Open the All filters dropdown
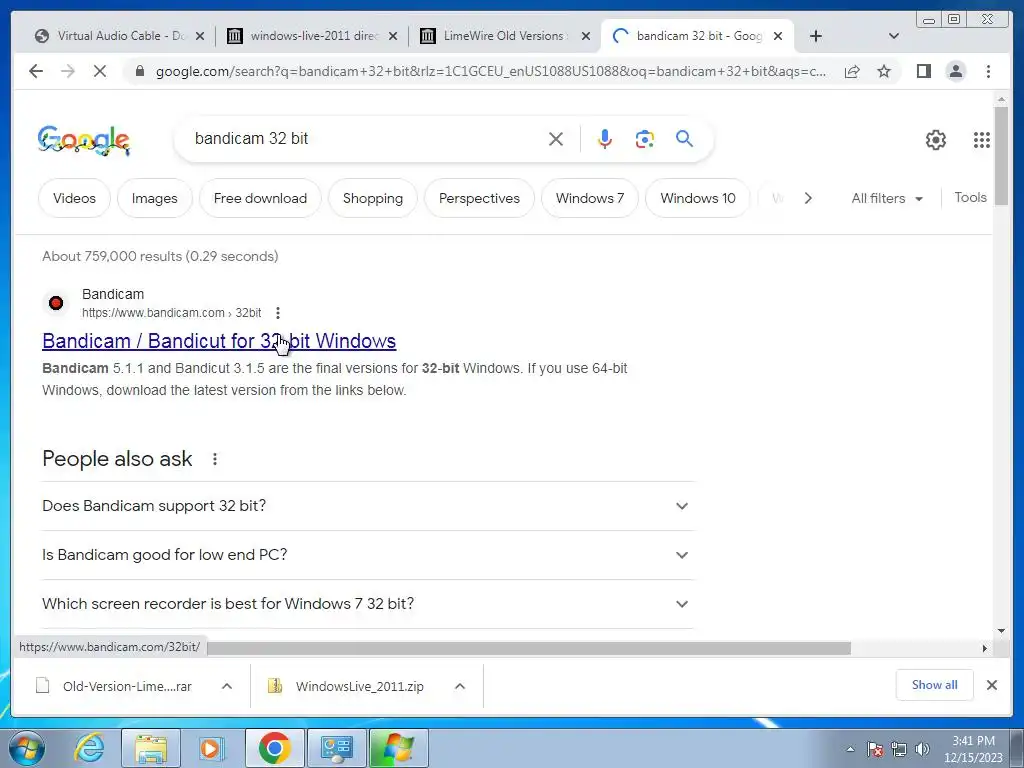The width and height of the screenshot is (1024, 768). 887,198
